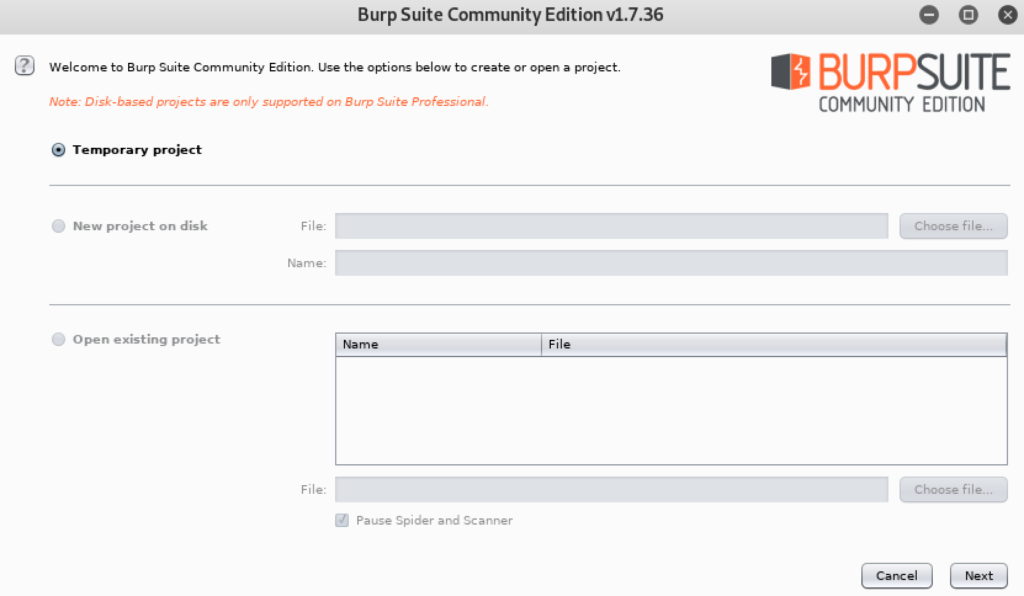Image resolution: width=1024 pixels, height=596 pixels.
Task: Sort by the Name column header
Action: [439, 345]
